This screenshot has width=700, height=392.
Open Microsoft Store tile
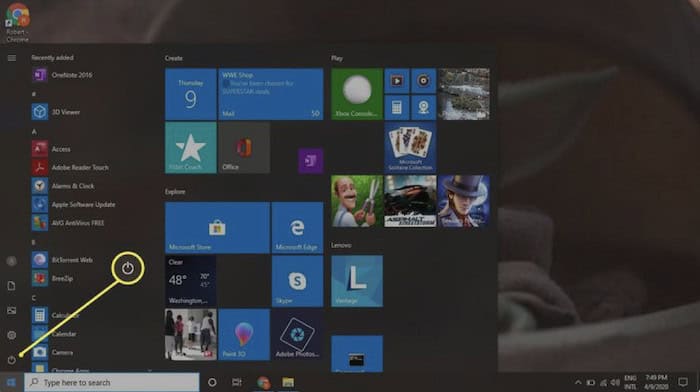click(x=217, y=228)
